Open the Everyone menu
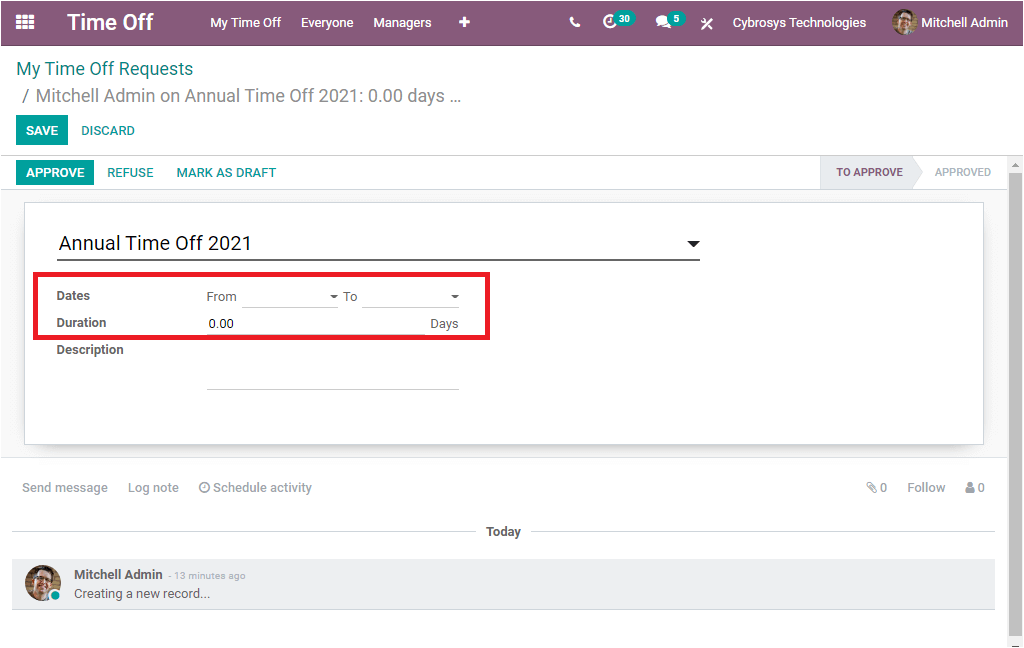Screen dimensions: 1024x648 coord(327,22)
